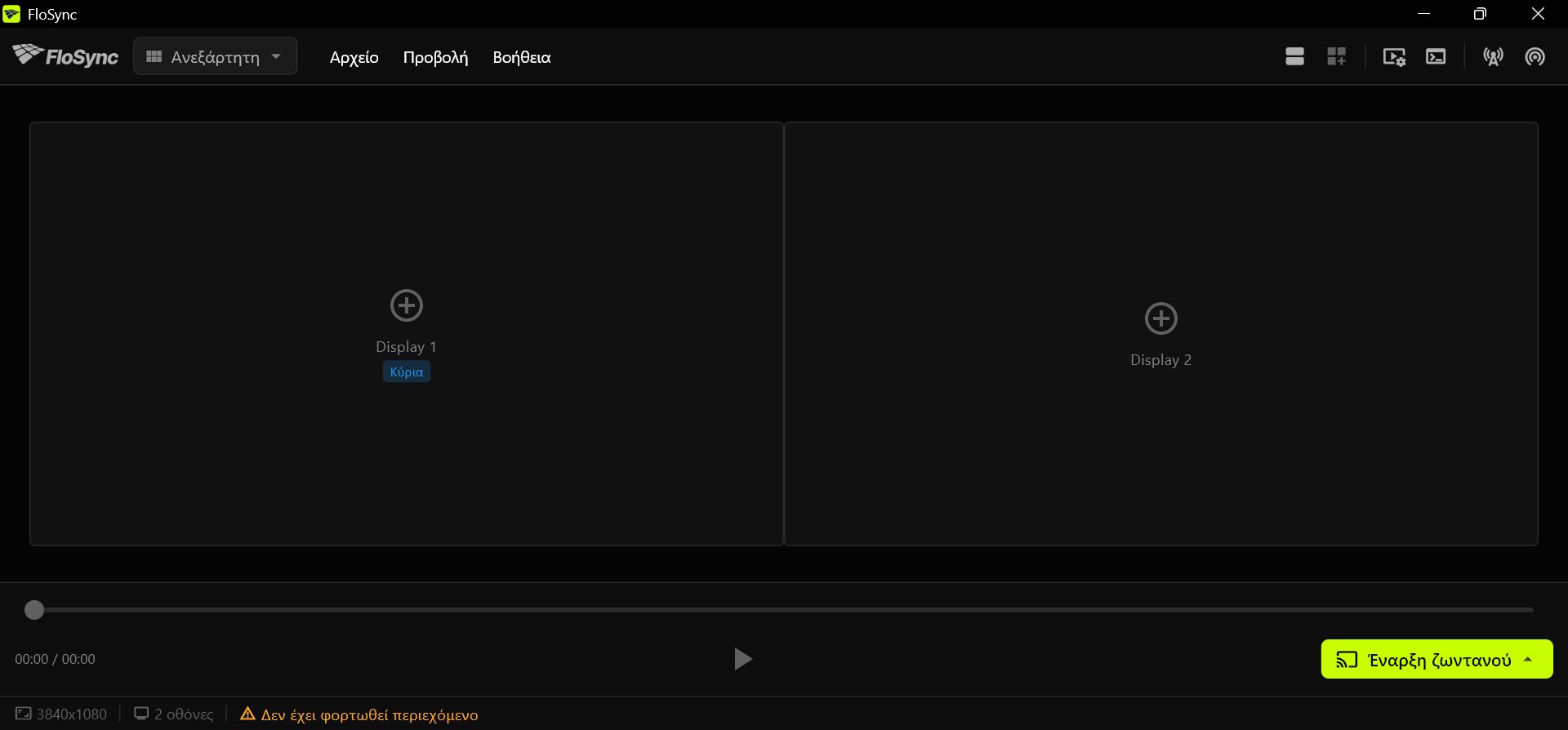Minimize the FloSync window
The height and width of the screenshot is (730, 1568).
(1424, 14)
